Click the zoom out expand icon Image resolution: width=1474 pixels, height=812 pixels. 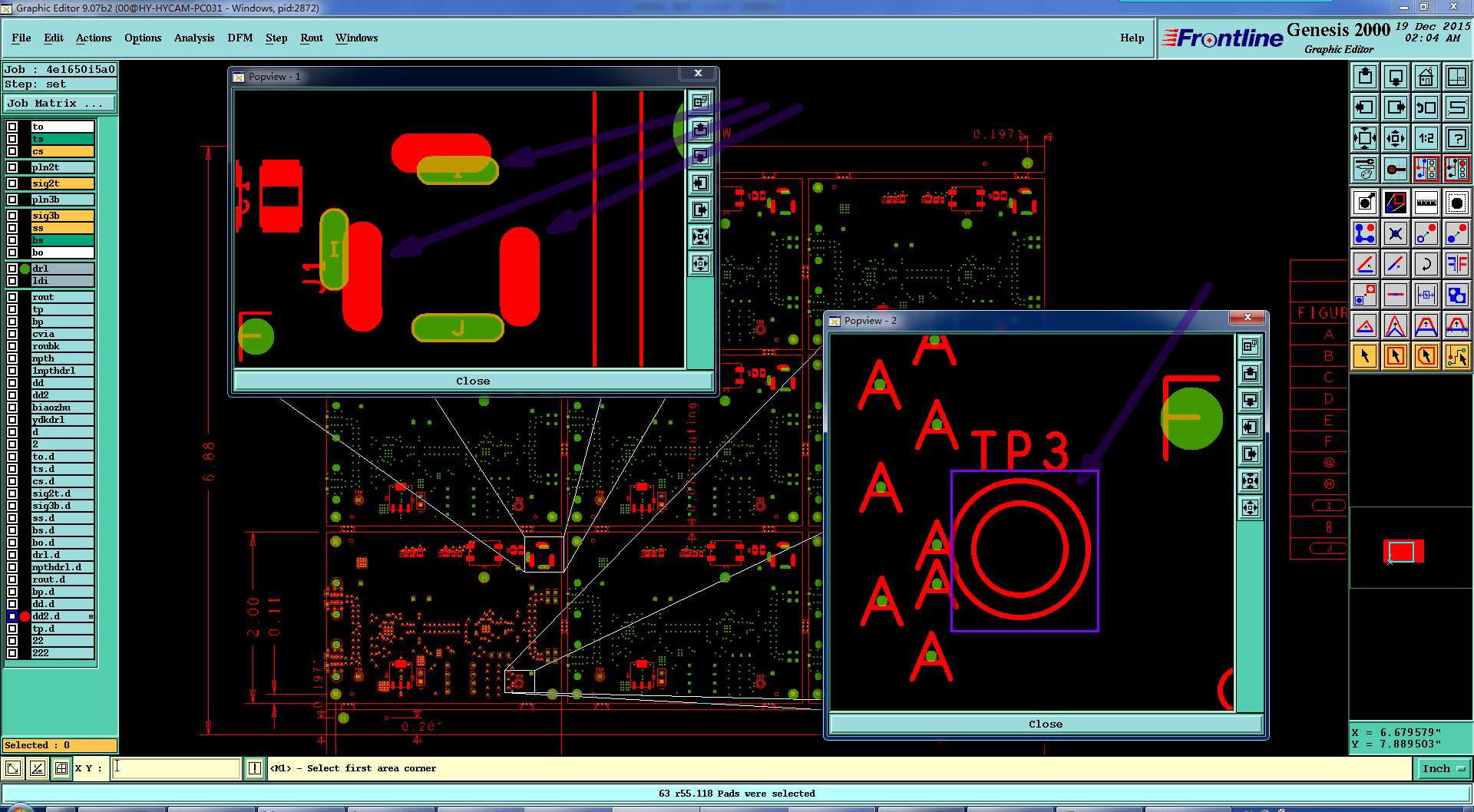click(1365, 138)
